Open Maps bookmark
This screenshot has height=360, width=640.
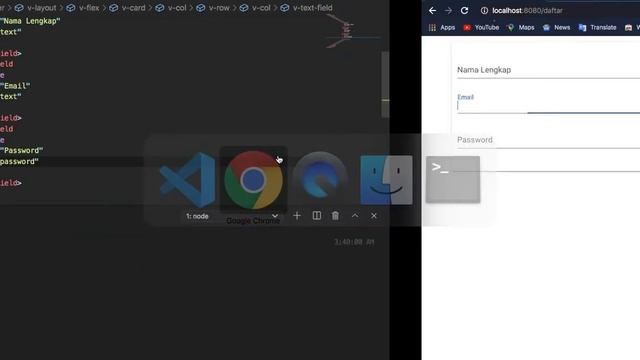(x=520, y=27)
